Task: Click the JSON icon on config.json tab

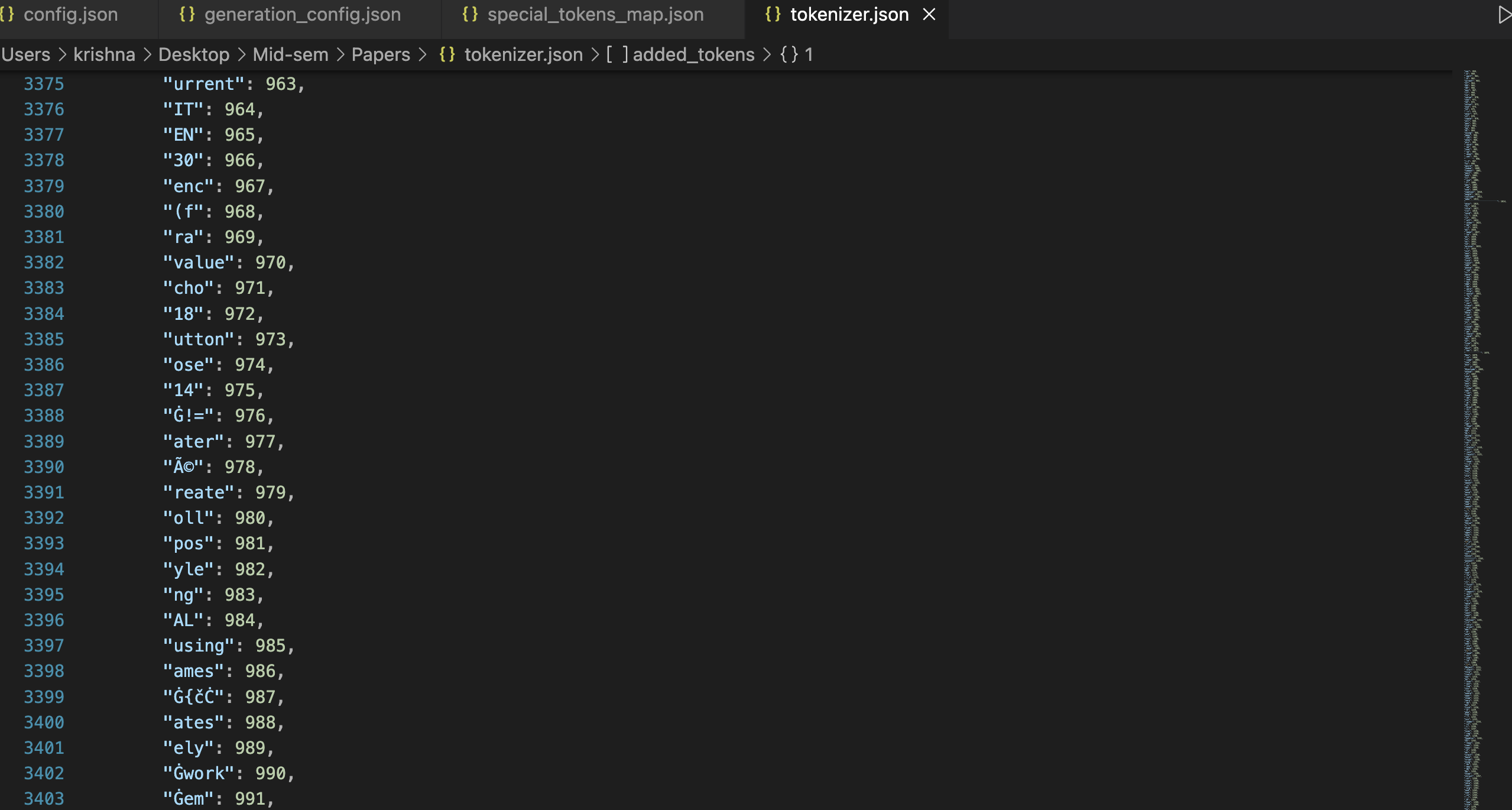Action: coord(8,14)
